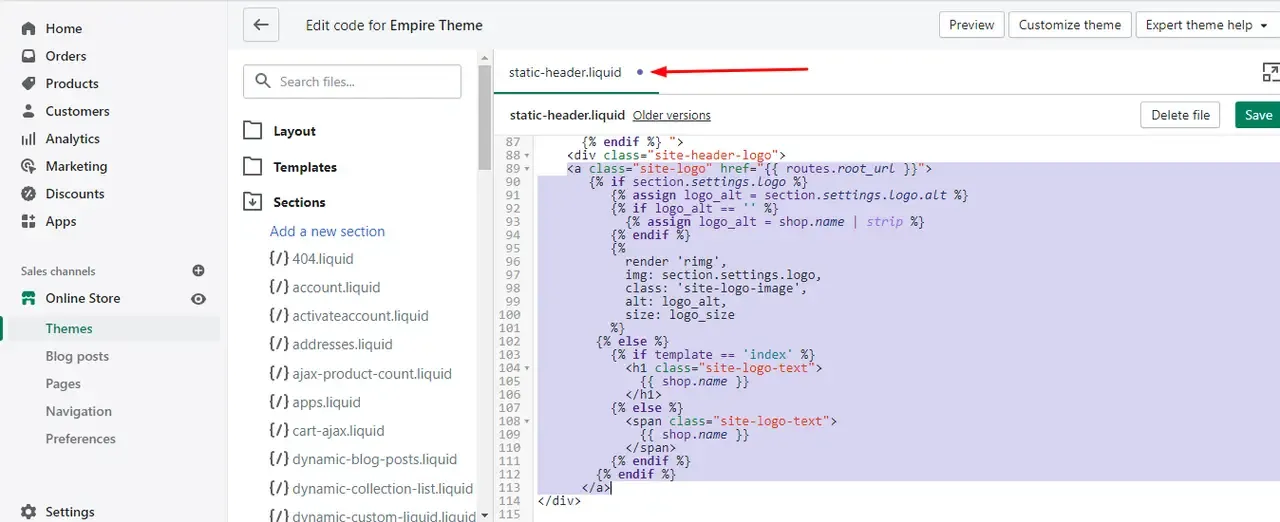The height and width of the screenshot is (522, 1280).
Task: Click Delete file button
Action: (x=1180, y=115)
